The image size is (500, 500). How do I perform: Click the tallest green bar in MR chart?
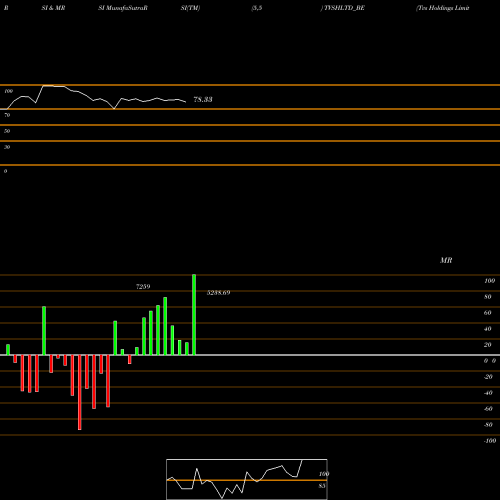click(x=194, y=315)
